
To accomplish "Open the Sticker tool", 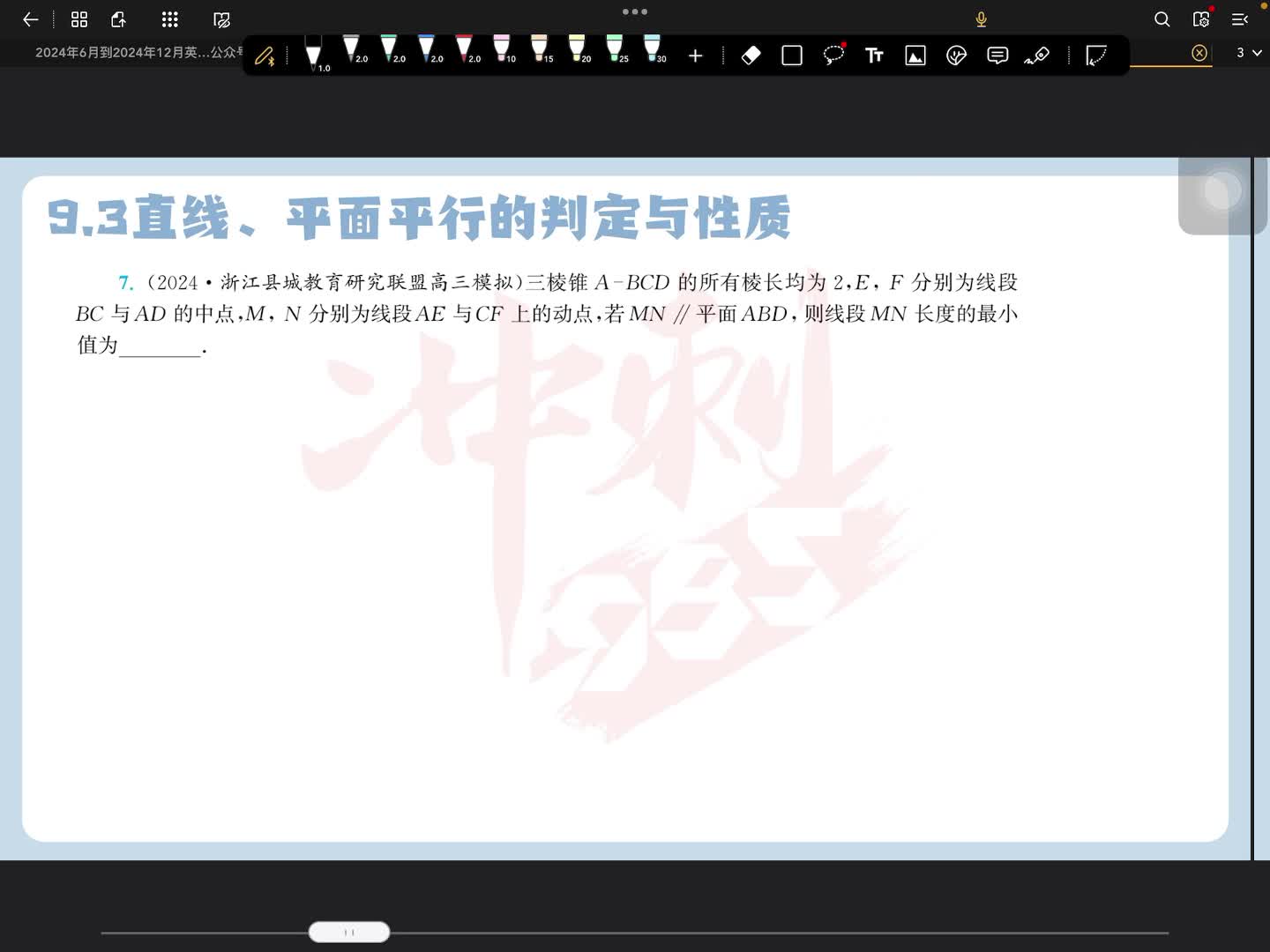I will [956, 56].
